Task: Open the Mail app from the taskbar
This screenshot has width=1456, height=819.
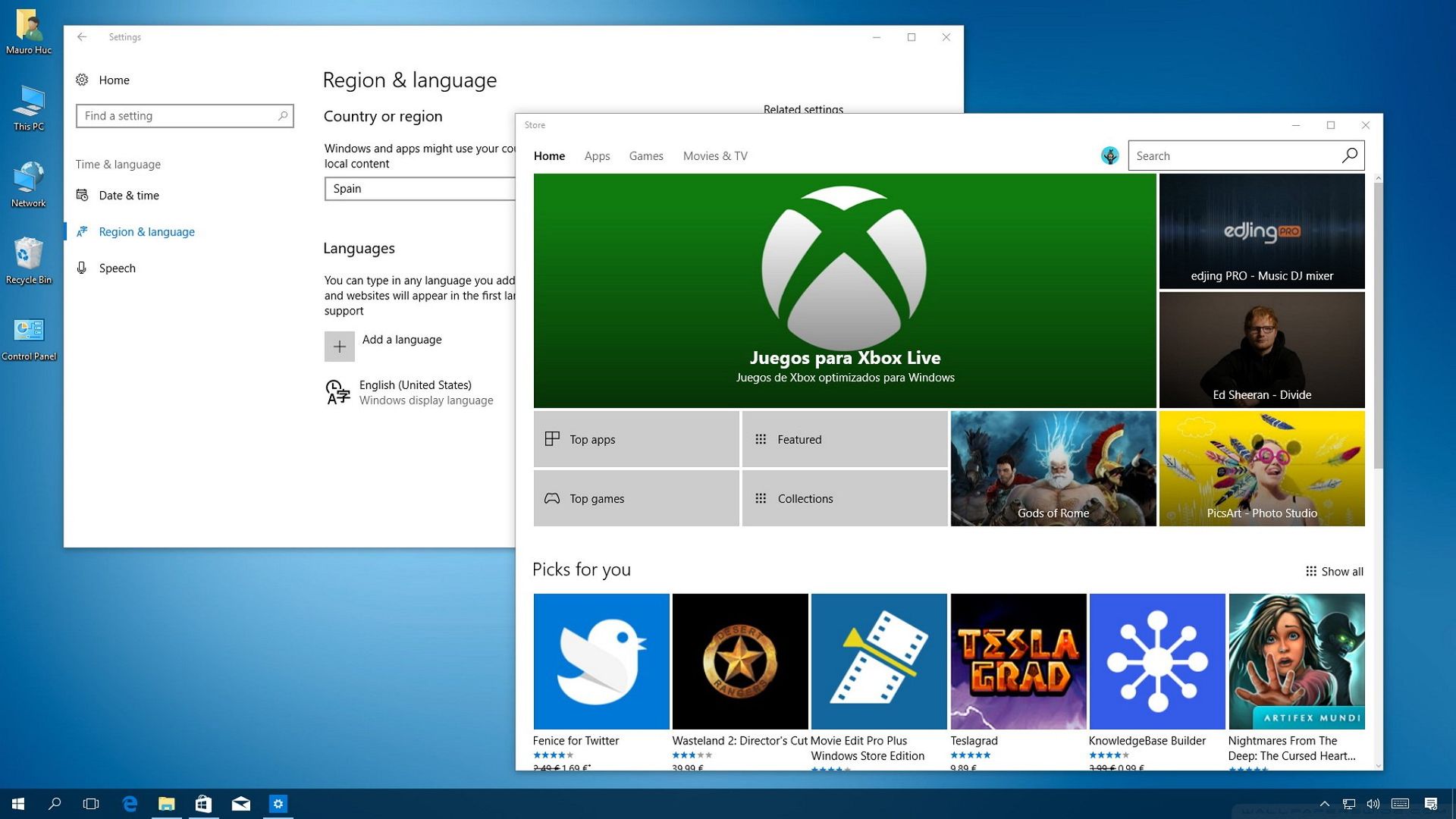Action: [x=241, y=804]
